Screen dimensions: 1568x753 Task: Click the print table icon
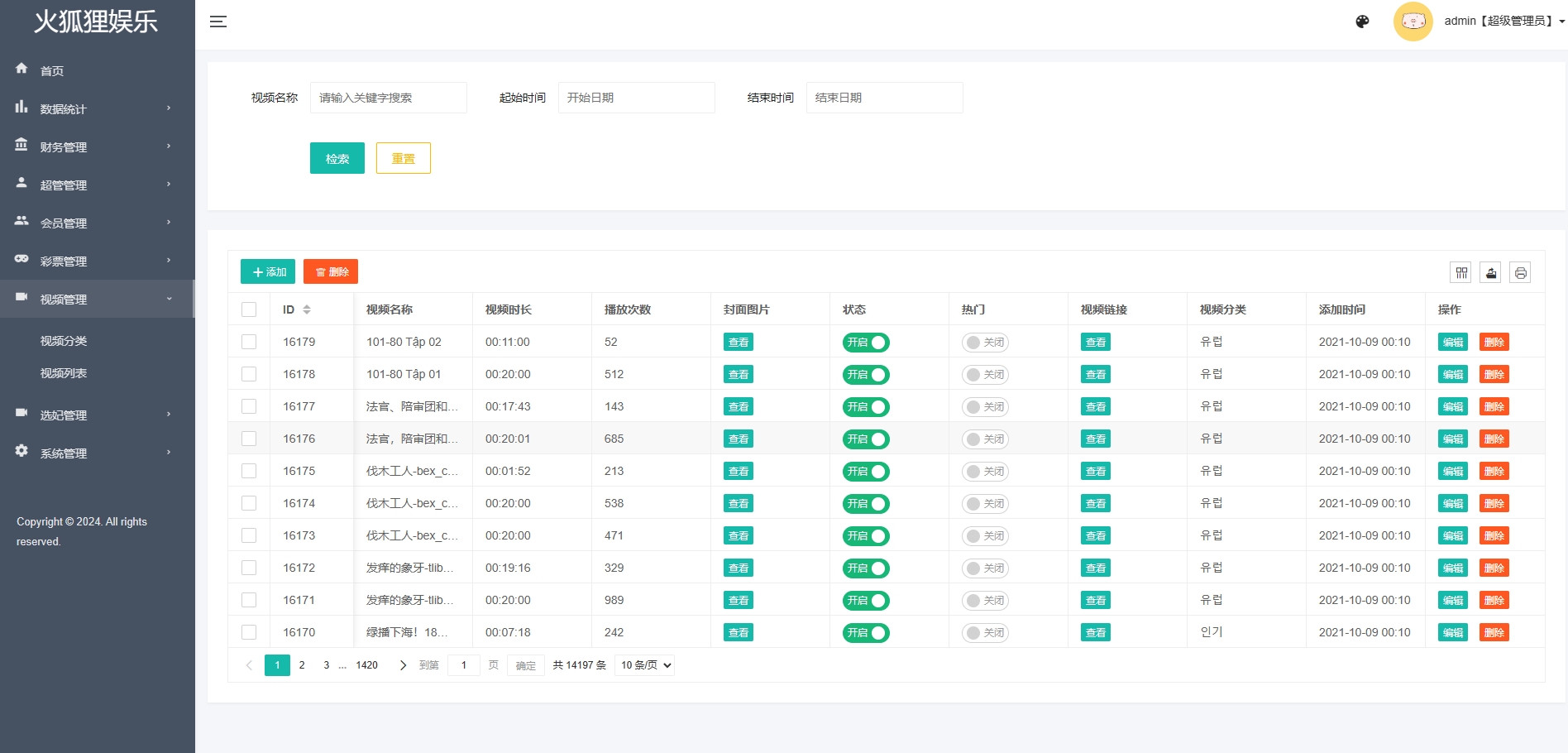click(1520, 272)
